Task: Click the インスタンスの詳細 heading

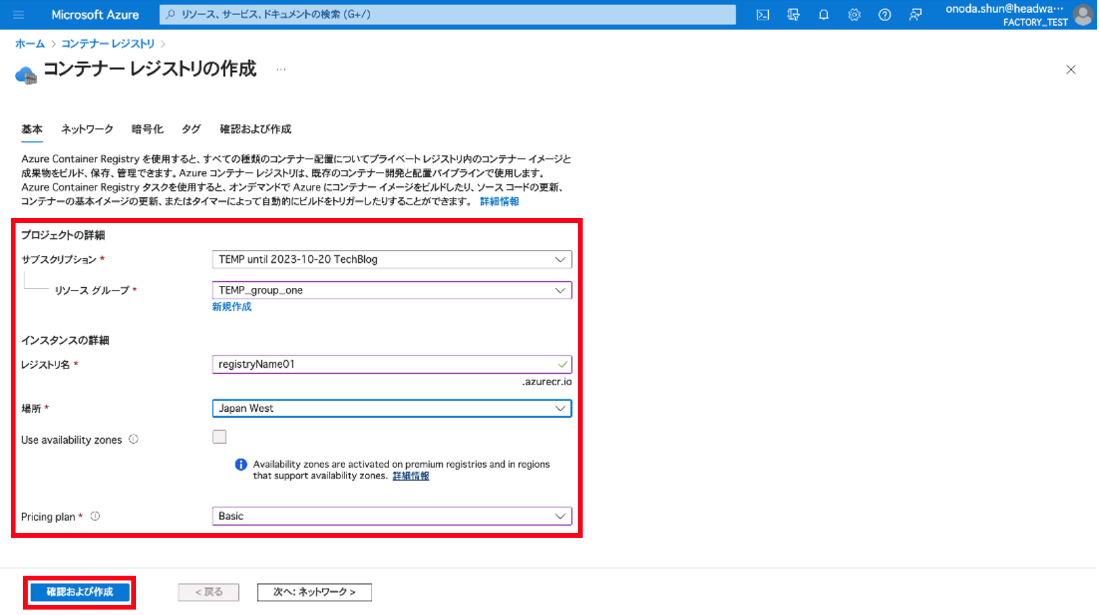Action: click(x=65, y=340)
